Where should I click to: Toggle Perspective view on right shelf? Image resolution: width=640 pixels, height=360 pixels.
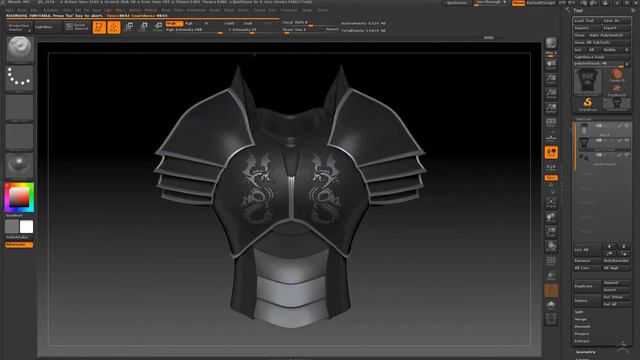[x=551, y=123]
